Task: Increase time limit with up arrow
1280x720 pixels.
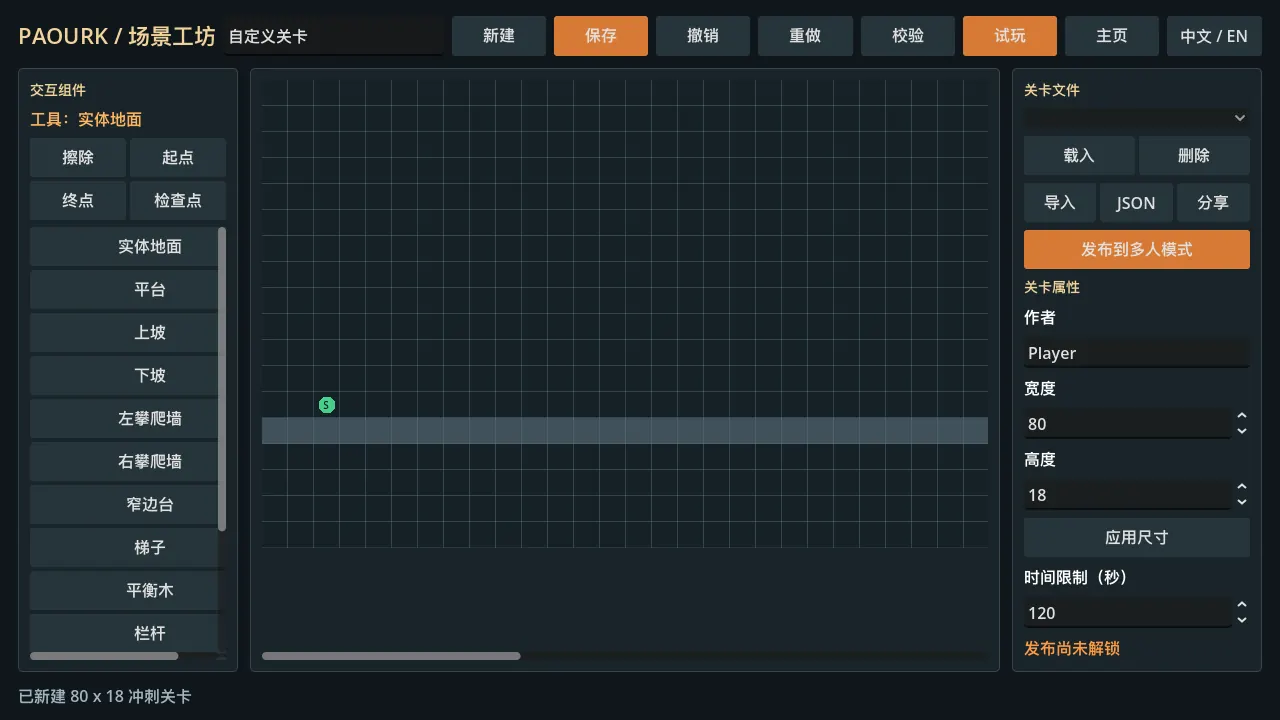Action: [x=1242, y=605]
